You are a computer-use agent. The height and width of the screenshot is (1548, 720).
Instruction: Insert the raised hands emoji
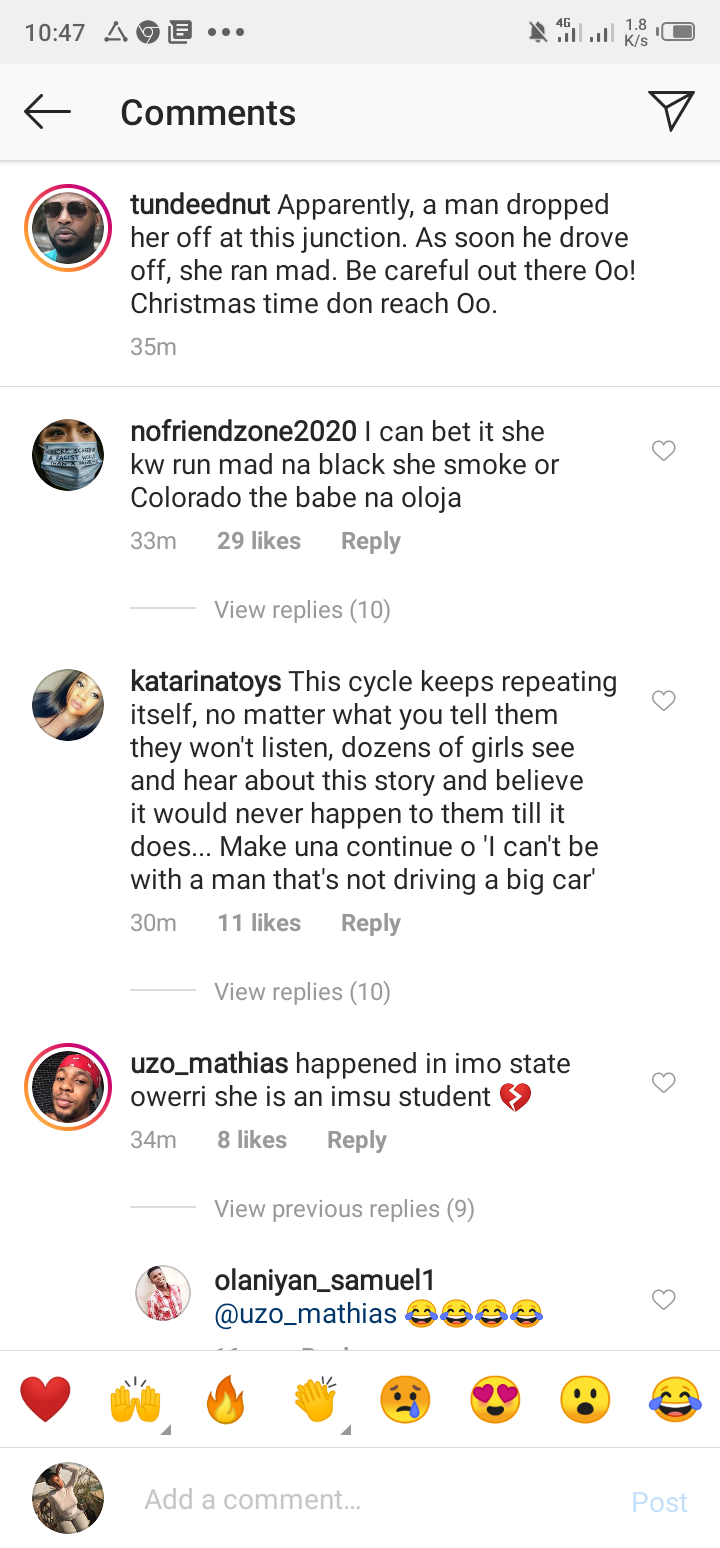(135, 1399)
